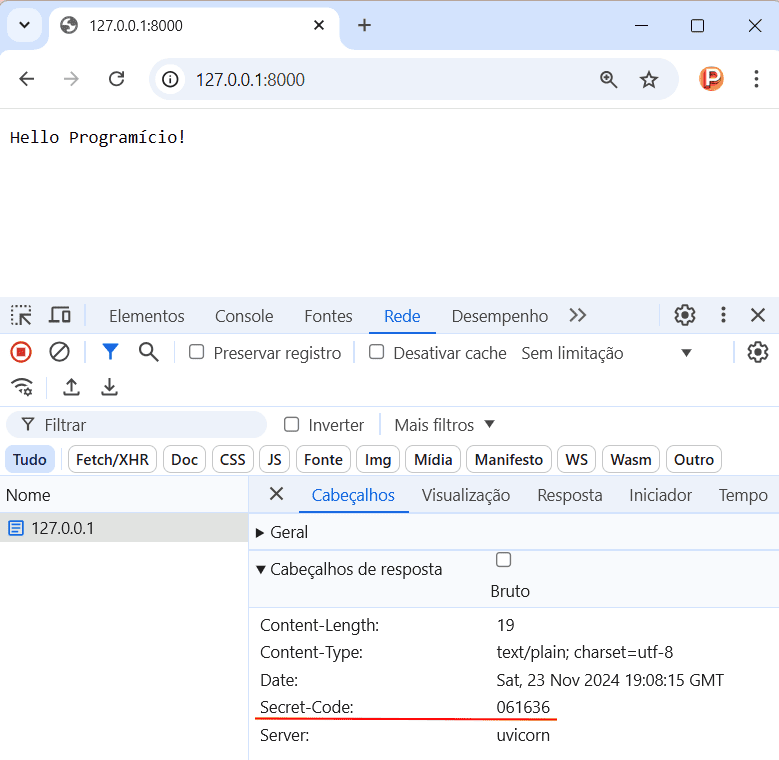Viewport: 779px width, 760px height.
Task: Collapse Cabeçalhos de resposta section
Action: click(x=349, y=569)
